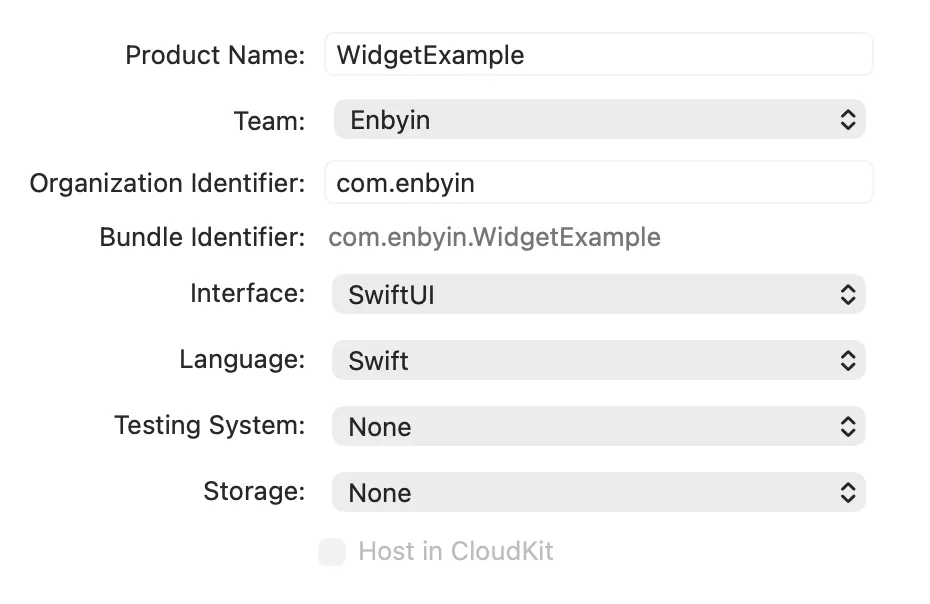The image size is (930, 604).
Task: Click the Bundle Identifier value text
Action: (494, 237)
